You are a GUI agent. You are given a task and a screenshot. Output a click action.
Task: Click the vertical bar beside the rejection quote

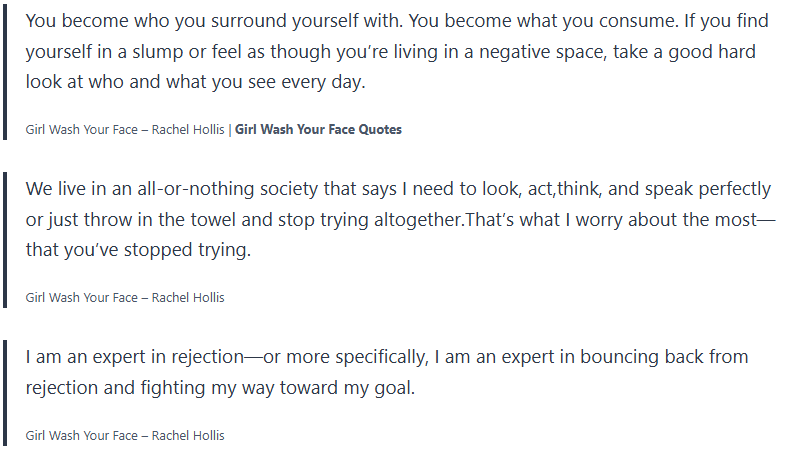coord(6,392)
